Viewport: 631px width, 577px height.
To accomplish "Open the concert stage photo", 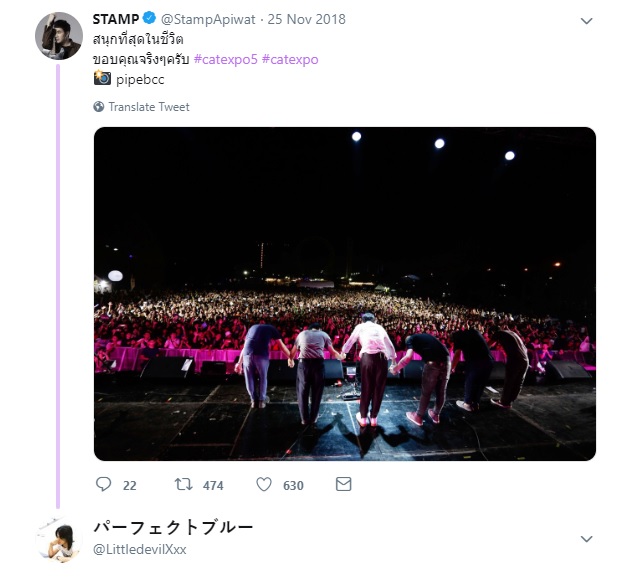I will coord(345,294).
